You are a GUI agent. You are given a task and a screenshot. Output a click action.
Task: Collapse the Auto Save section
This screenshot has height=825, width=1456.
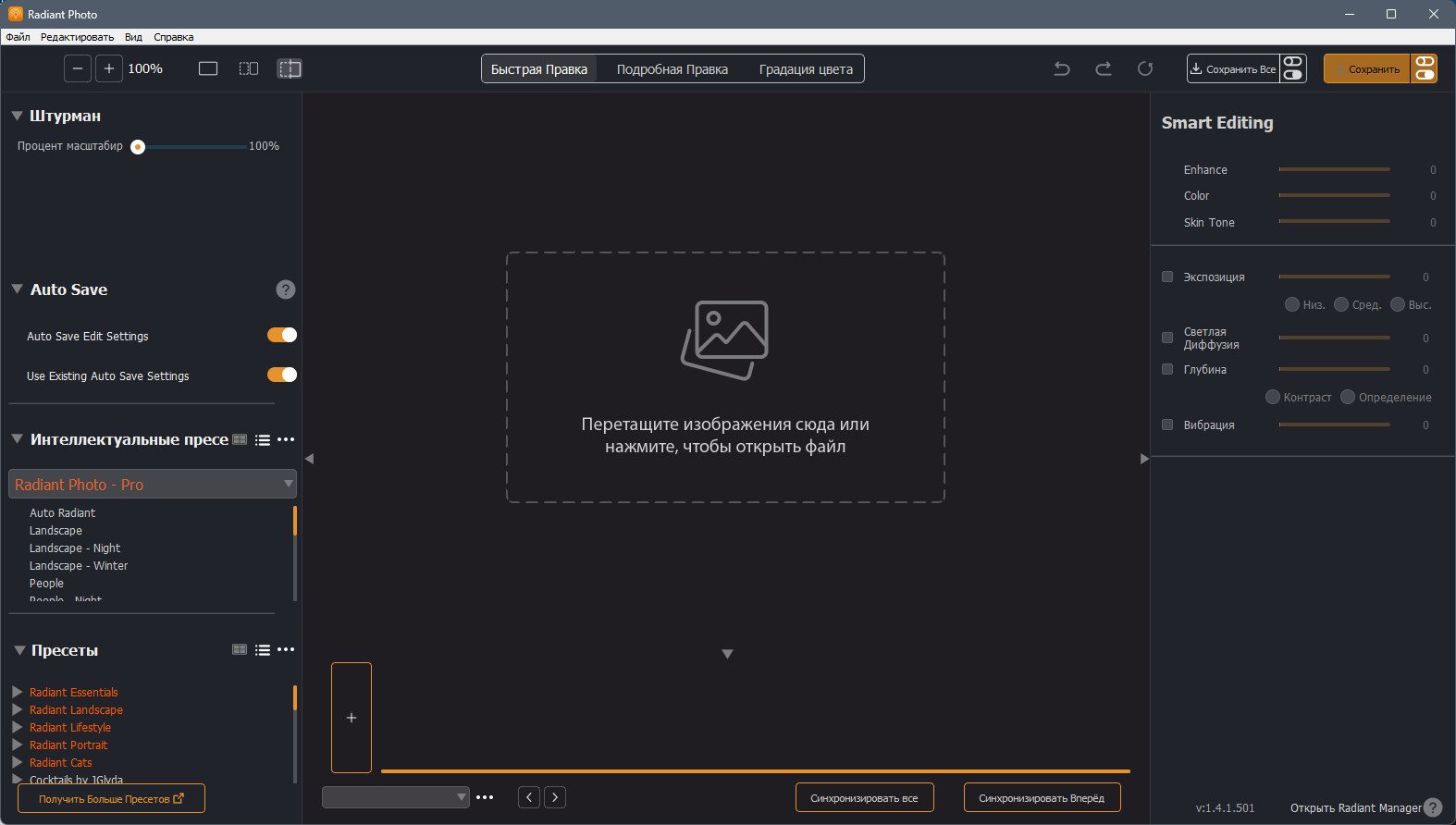[x=17, y=289]
